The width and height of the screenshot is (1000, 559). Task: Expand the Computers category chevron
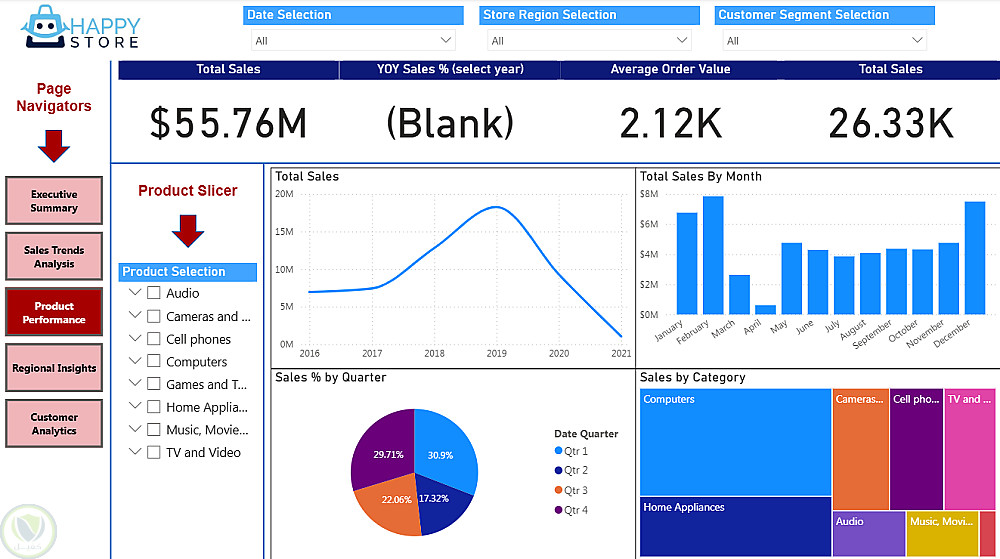(135, 360)
